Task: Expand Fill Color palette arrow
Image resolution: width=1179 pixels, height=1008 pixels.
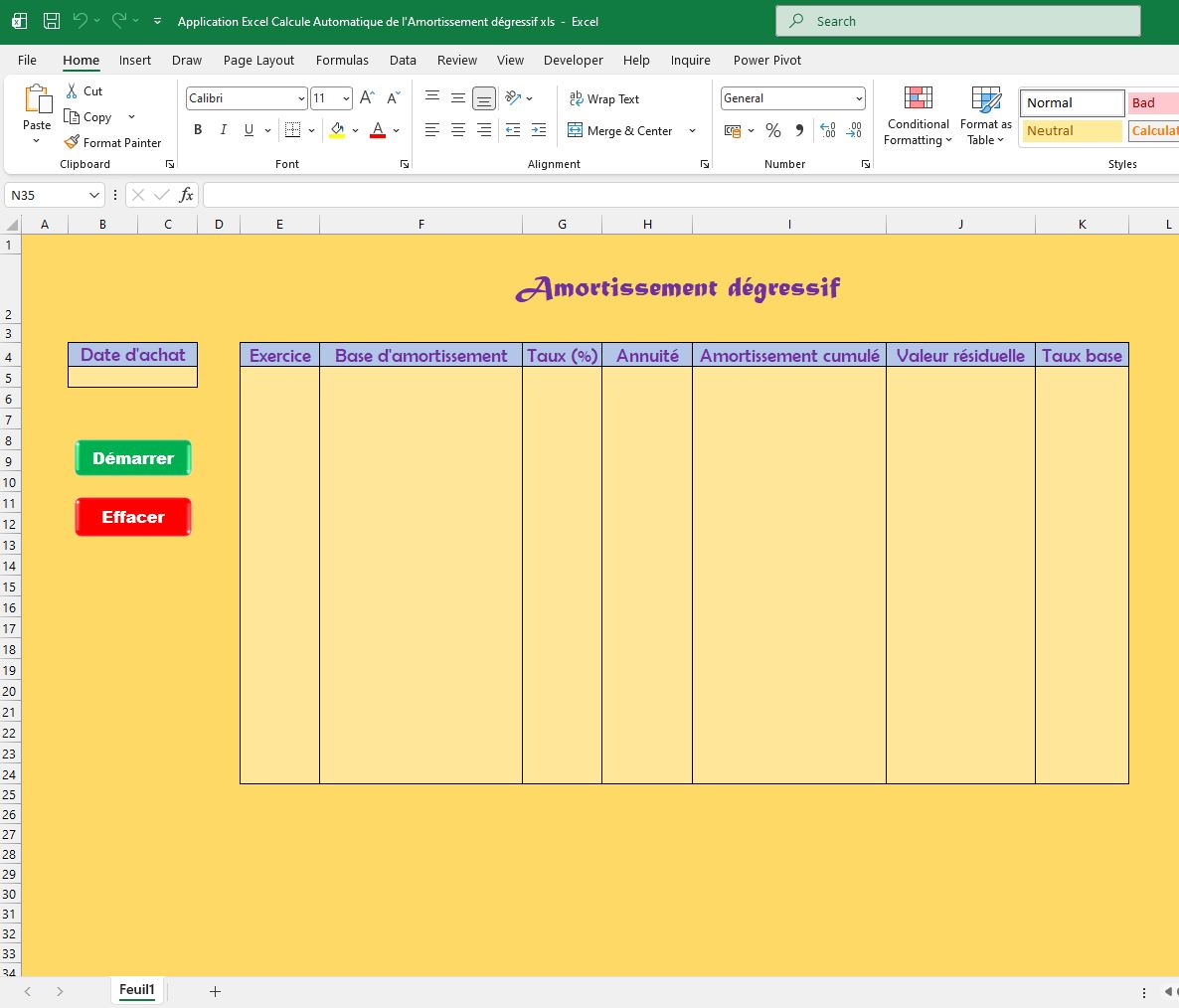Action: [355, 131]
